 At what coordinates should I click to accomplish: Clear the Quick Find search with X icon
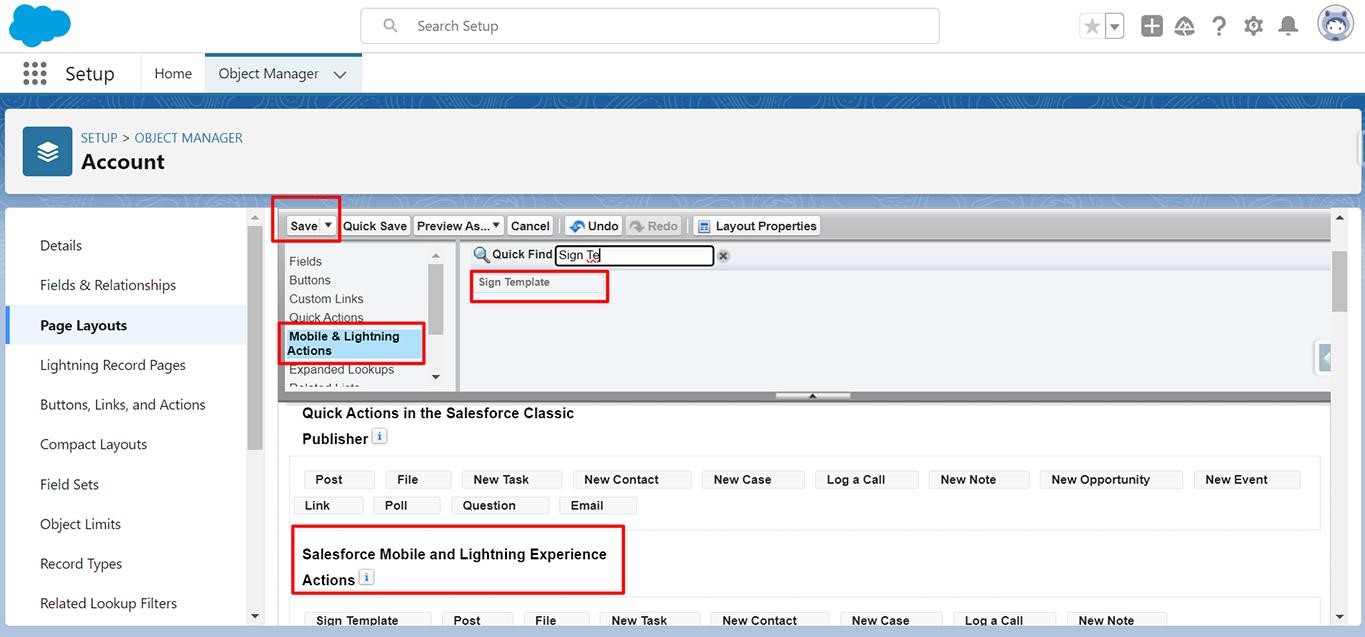click(723, 255)
